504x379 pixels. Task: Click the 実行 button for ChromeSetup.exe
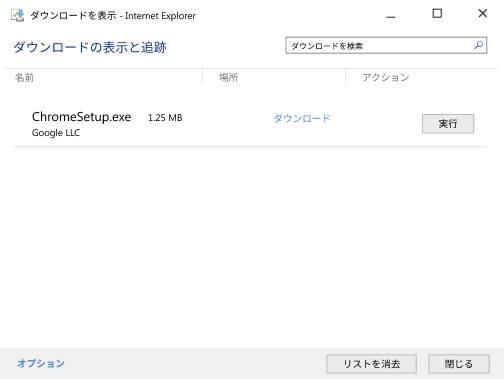pos(448,124)
